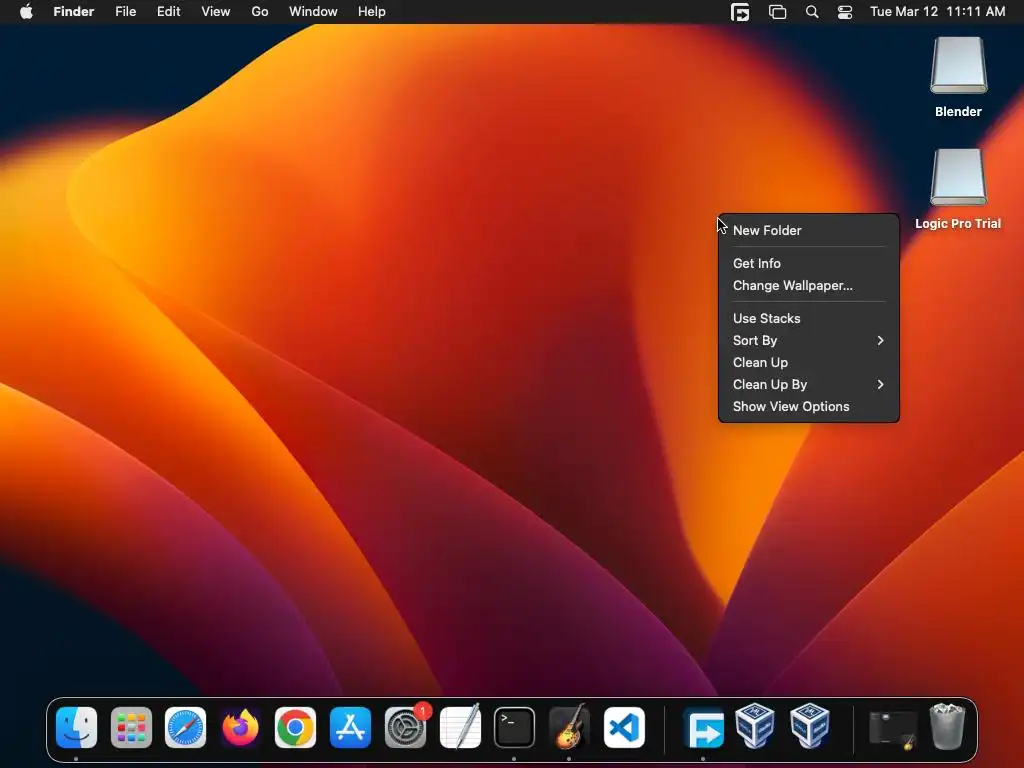Select Change Wallpaper… in context menu

[808, 285]
